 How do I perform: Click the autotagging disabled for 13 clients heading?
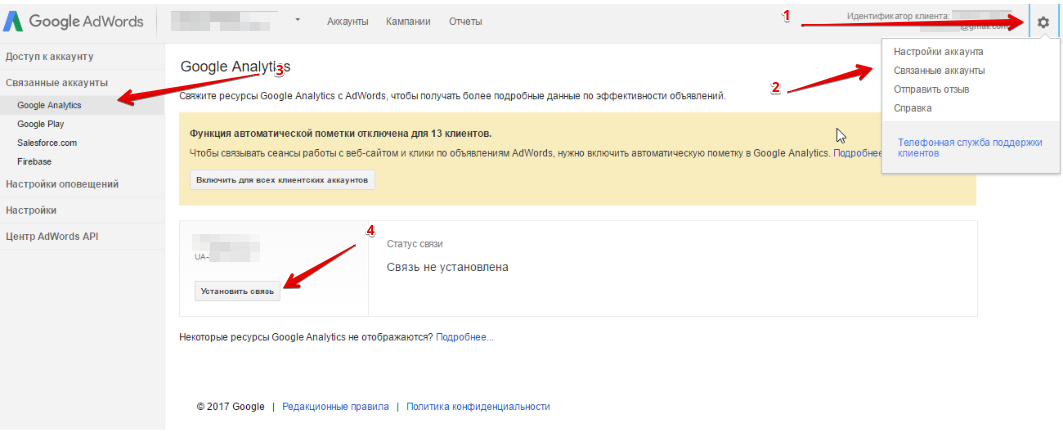point(341,134)
